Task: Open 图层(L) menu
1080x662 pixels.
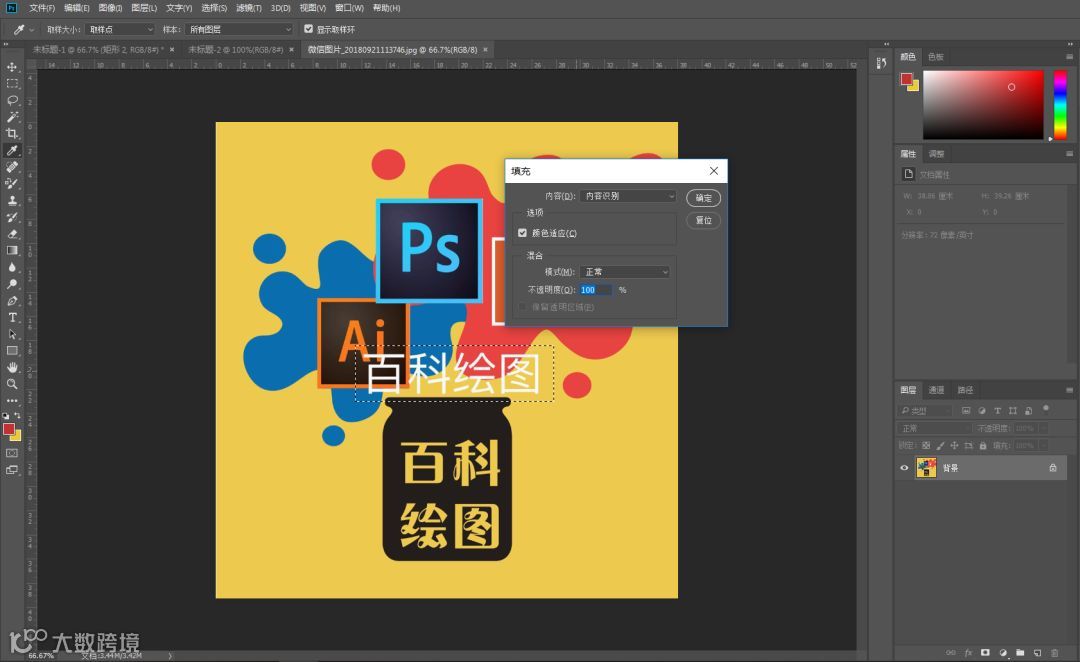Action: (144, 8)
